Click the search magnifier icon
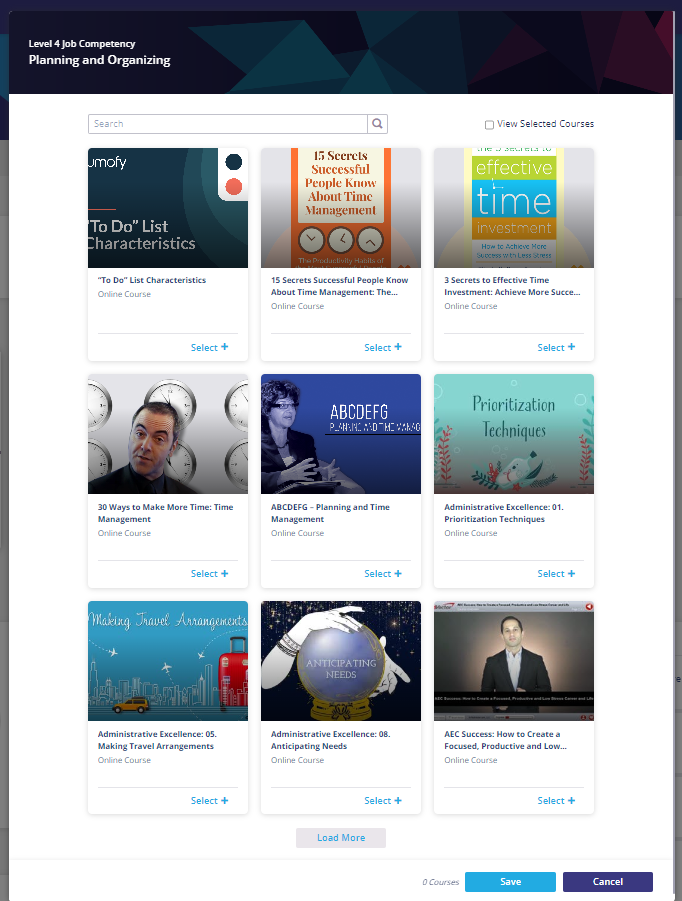 (x=377, y=124)
